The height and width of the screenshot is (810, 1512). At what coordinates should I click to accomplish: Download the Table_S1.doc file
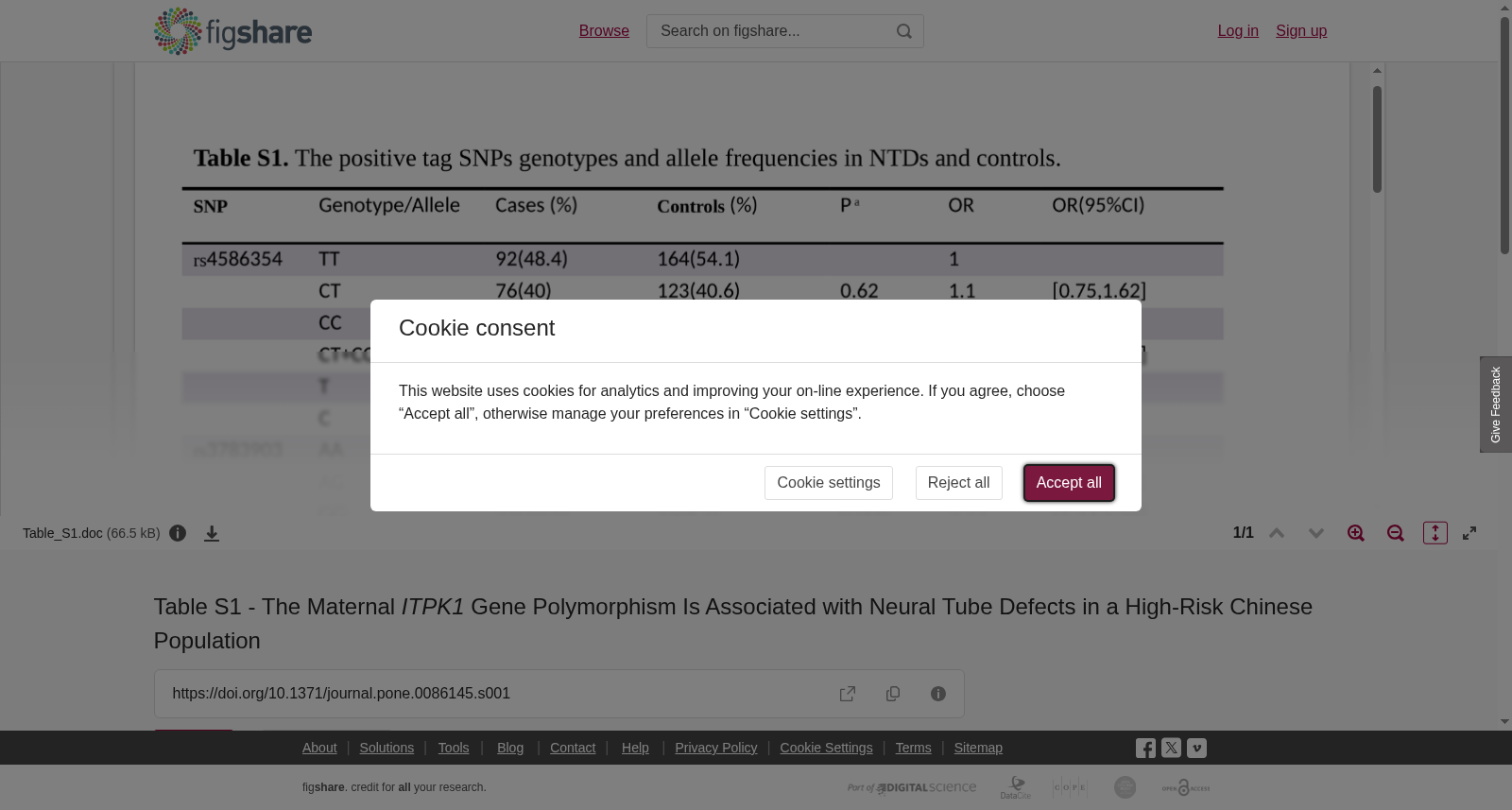click(212, 533)
